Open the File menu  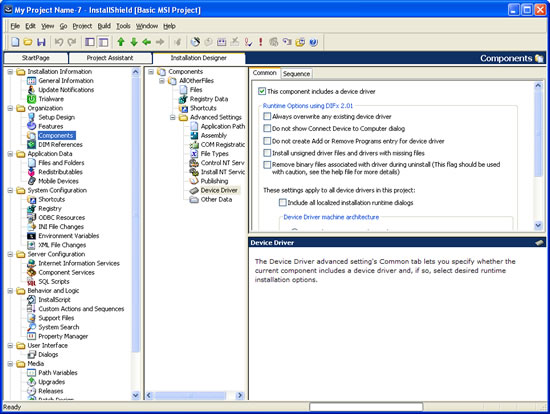[x=15, y=26]
